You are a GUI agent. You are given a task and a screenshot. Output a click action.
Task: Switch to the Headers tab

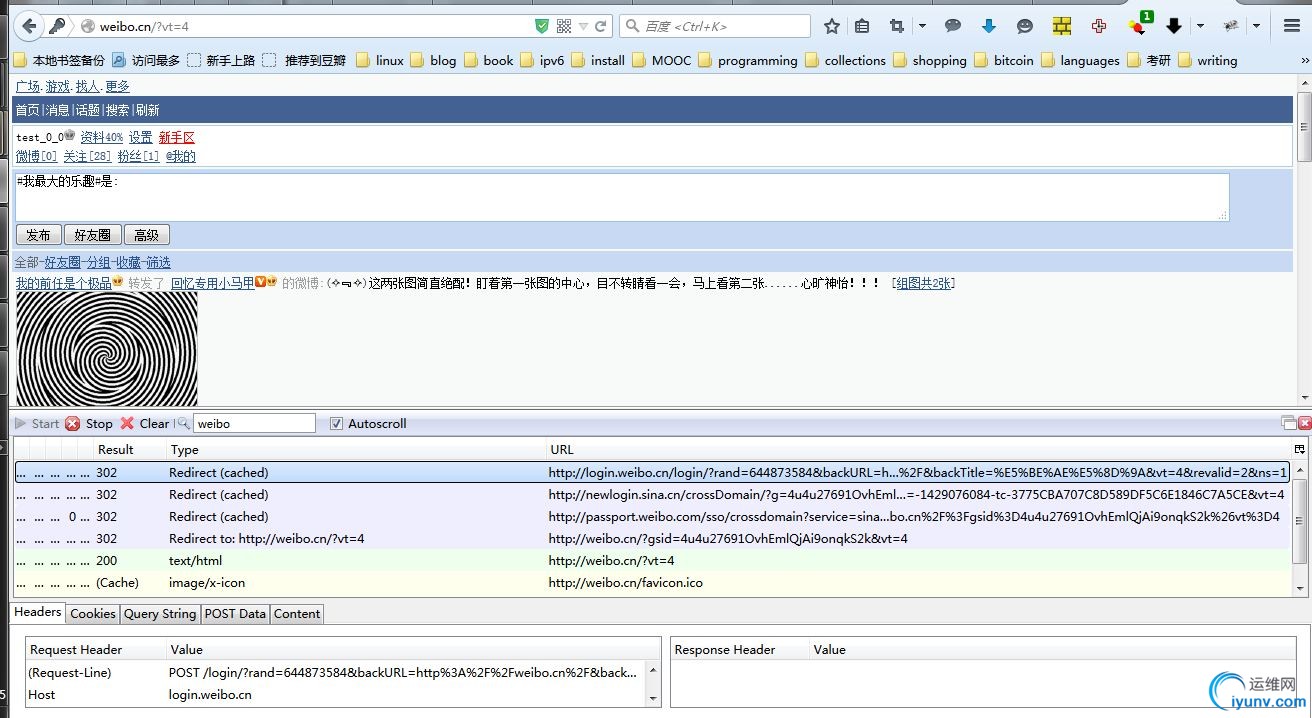[38, 613]
